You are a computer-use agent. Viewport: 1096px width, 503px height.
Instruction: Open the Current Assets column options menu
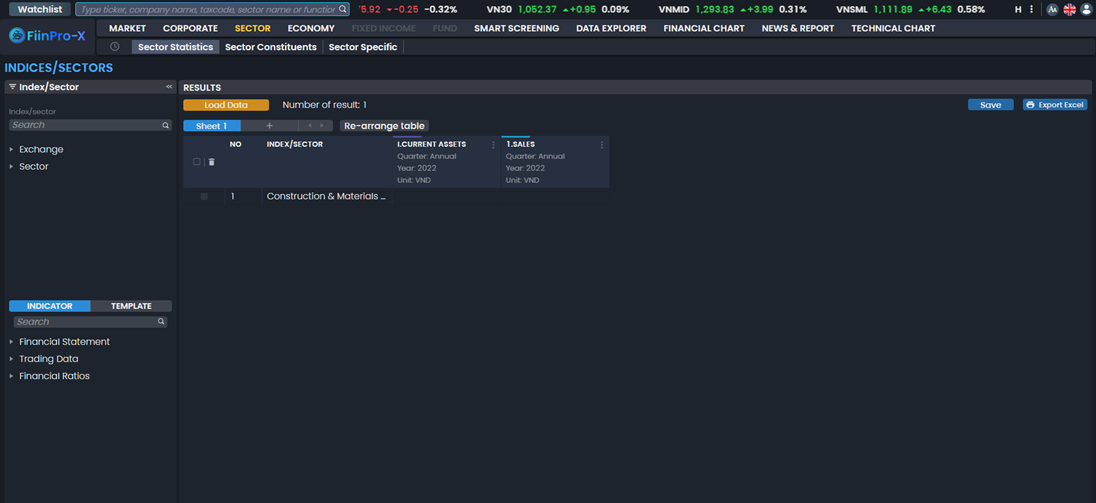pos(493,145)
